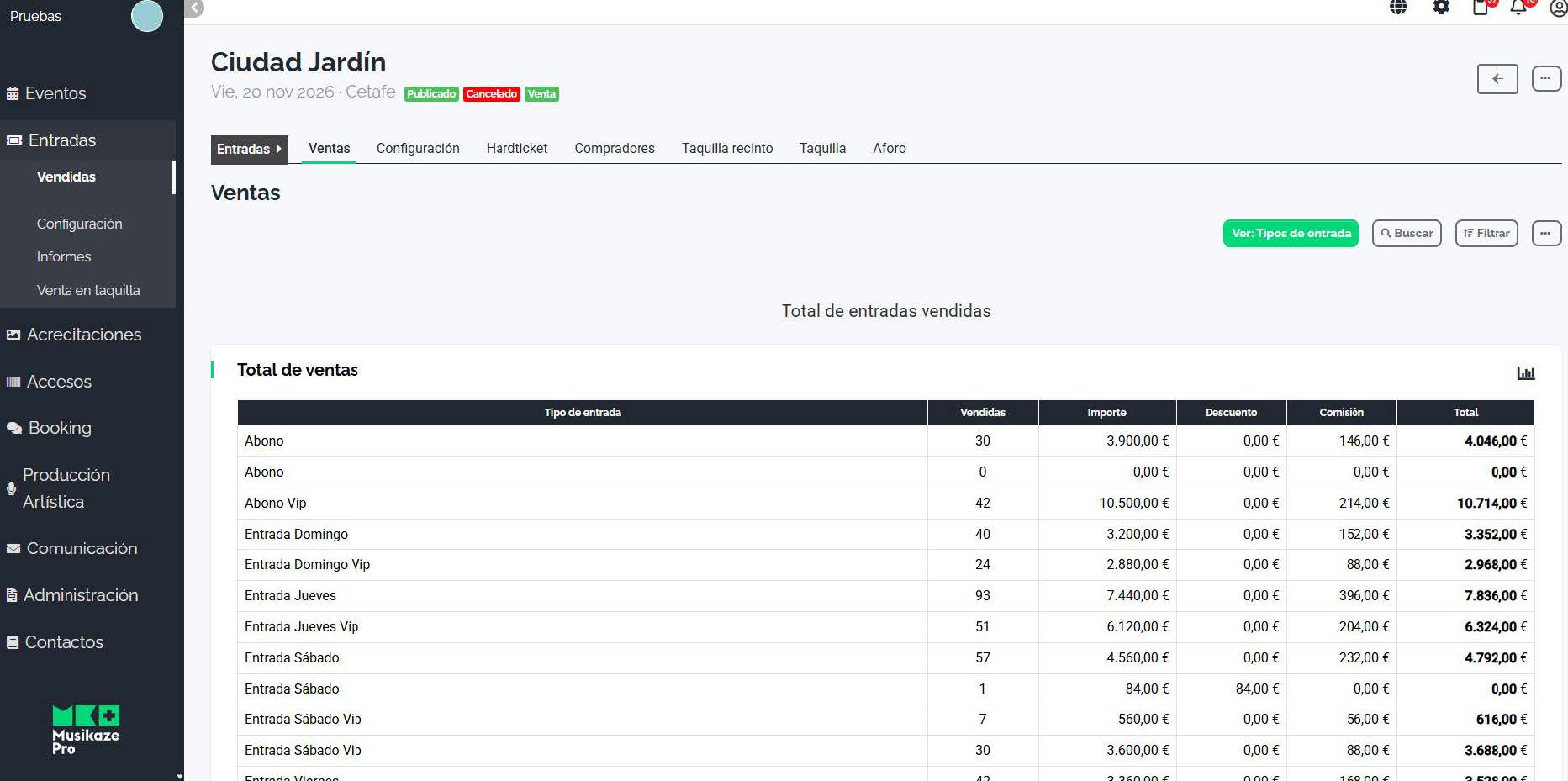Open the clipboard icon in top bar
The image size is (1568, 781).
pos(1481,8)
